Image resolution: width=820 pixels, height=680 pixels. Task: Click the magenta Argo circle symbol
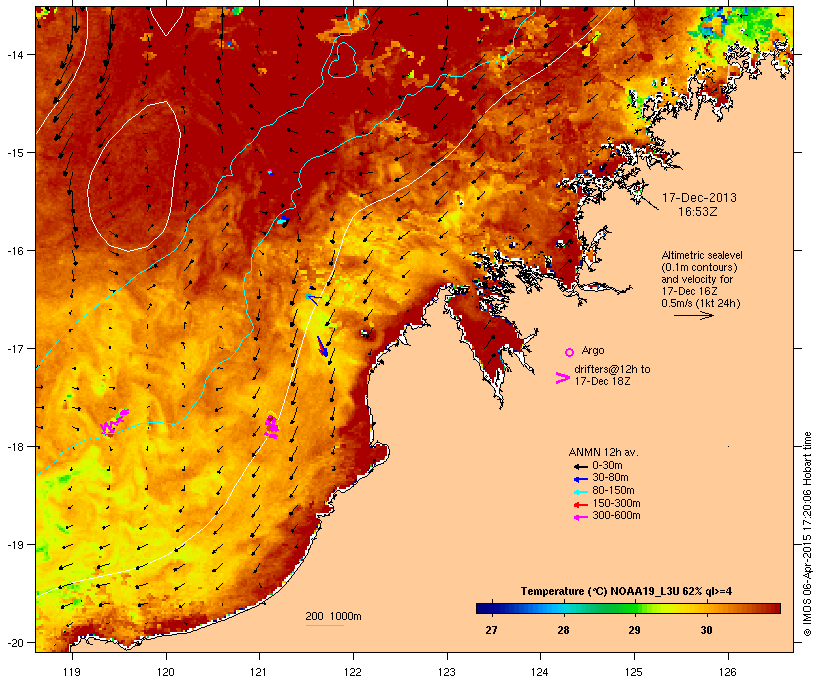click(x=570, y=352)
